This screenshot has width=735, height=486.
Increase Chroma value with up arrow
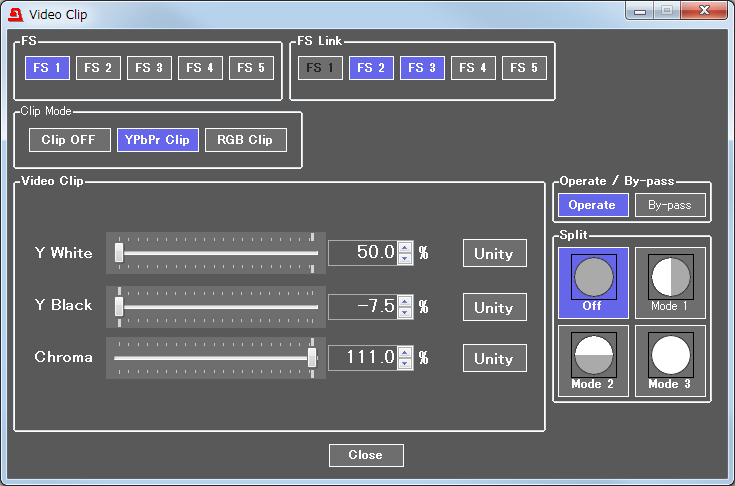(x=404, y=351)
